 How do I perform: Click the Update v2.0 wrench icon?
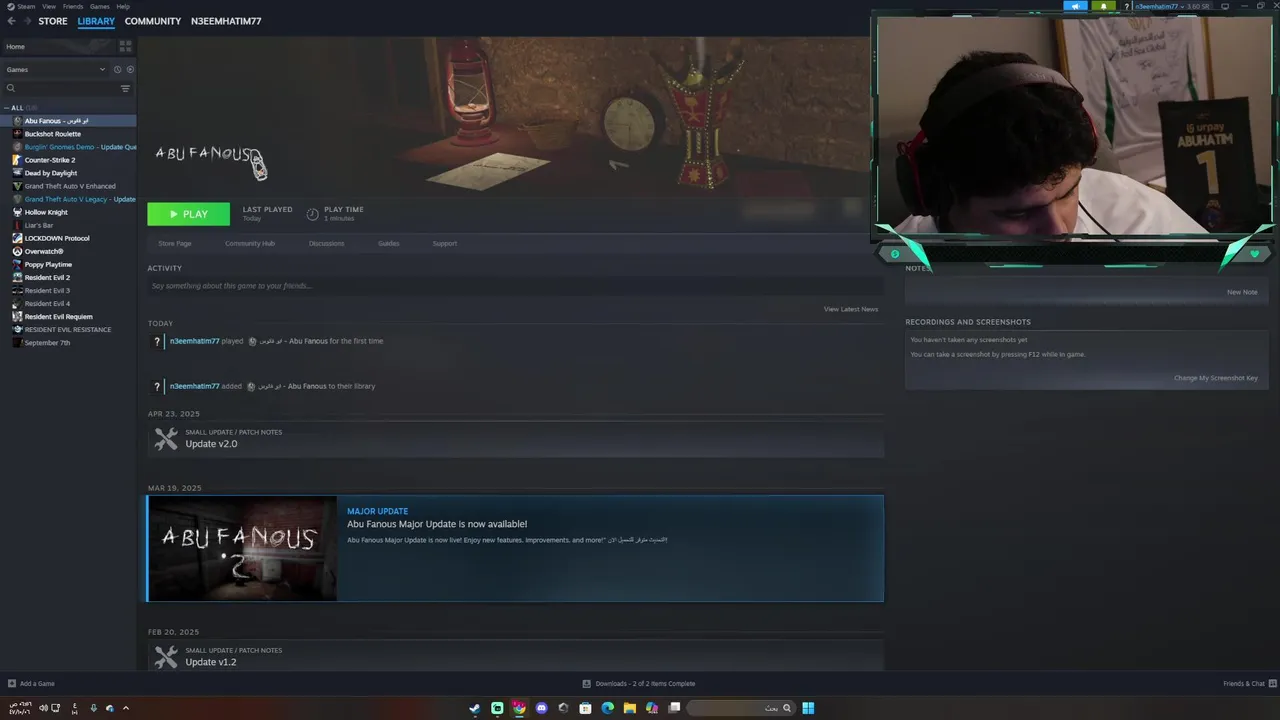coord(166,439)
